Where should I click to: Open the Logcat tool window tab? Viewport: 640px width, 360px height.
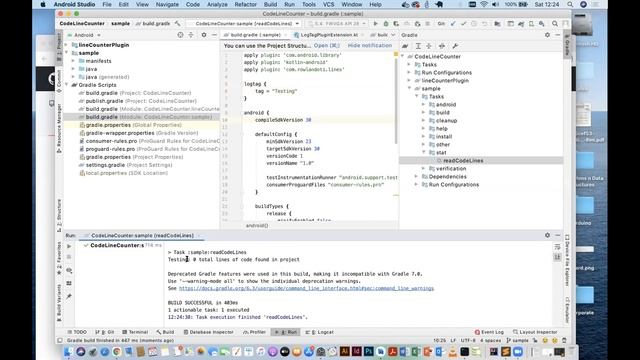320,332
